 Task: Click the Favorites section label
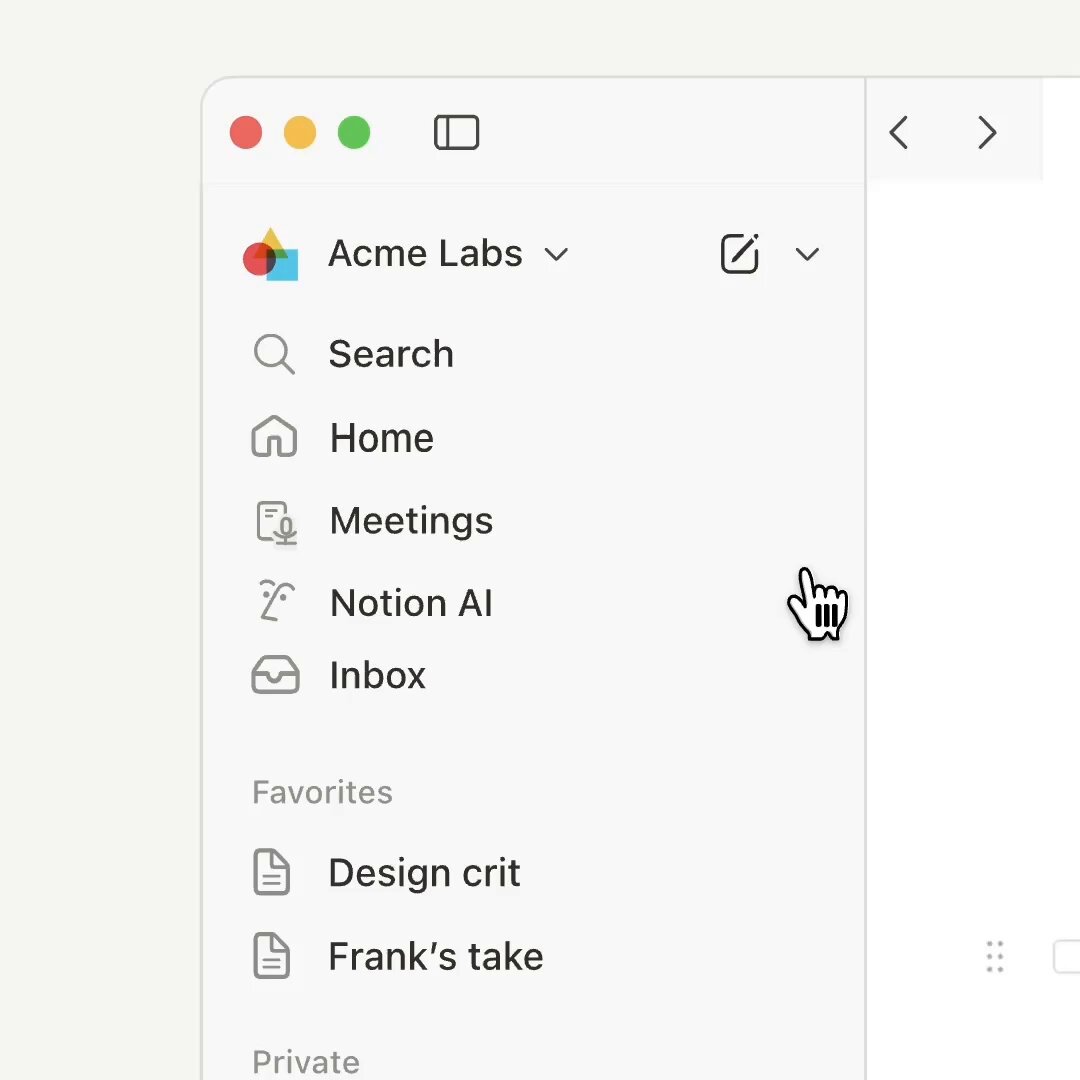(x=322, y=792)
